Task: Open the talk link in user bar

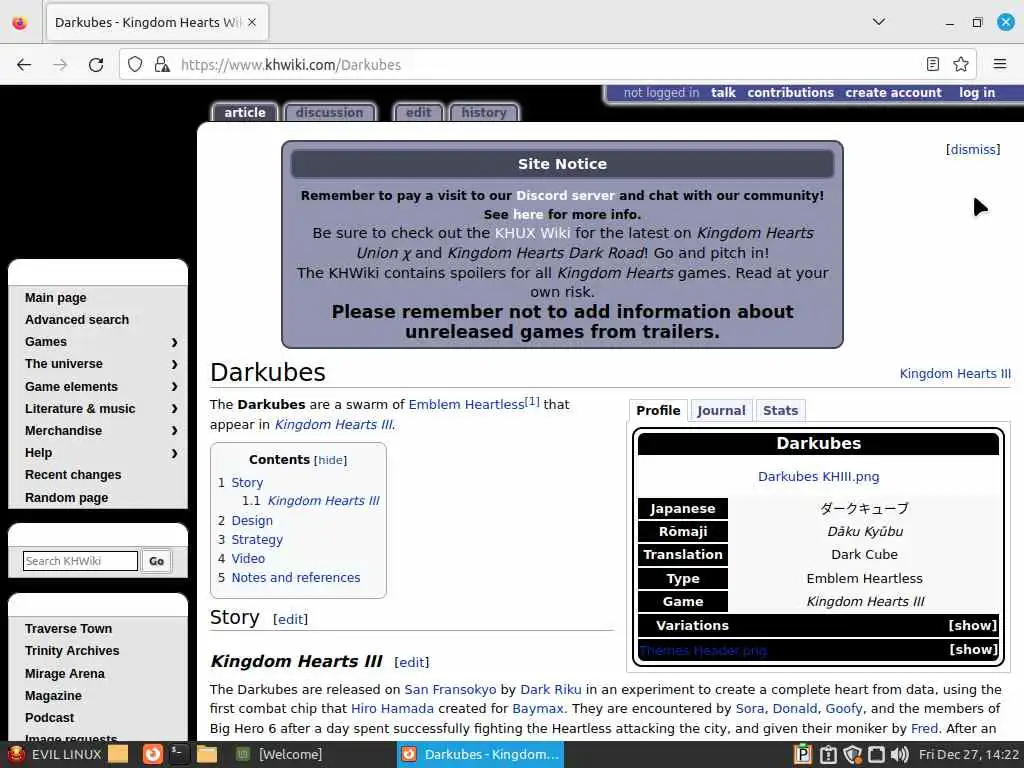Action: [x=723, y=93]
